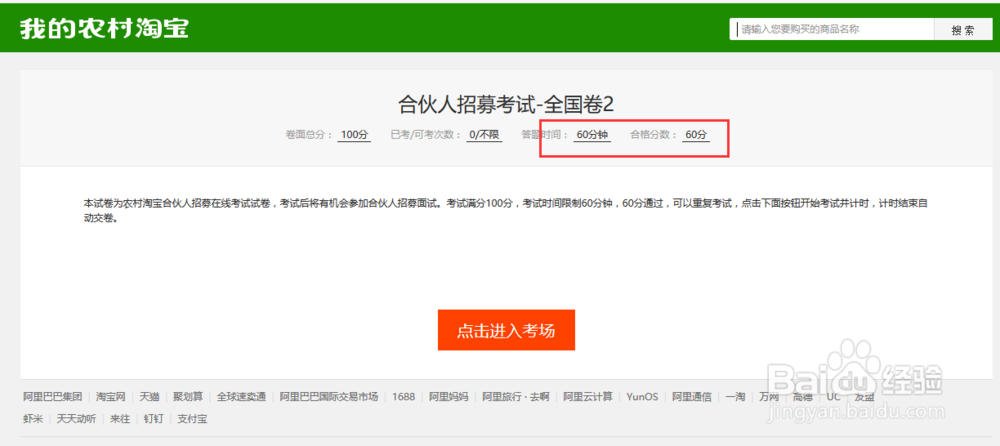This screenshot has height=446, width=1000.
Task: Click the 合格分数 label
Action: 654,135
